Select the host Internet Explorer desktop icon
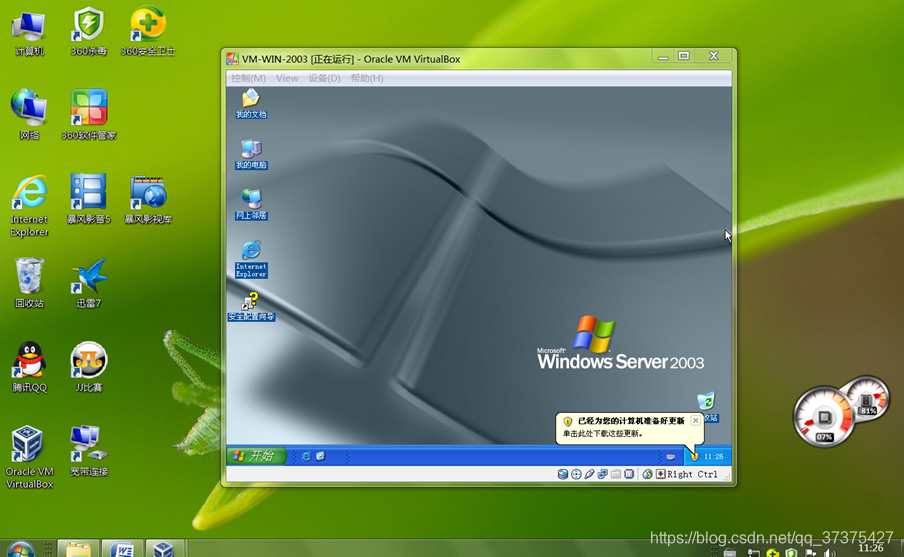Viewport: 904px width, 557px height. coord(29,206)
